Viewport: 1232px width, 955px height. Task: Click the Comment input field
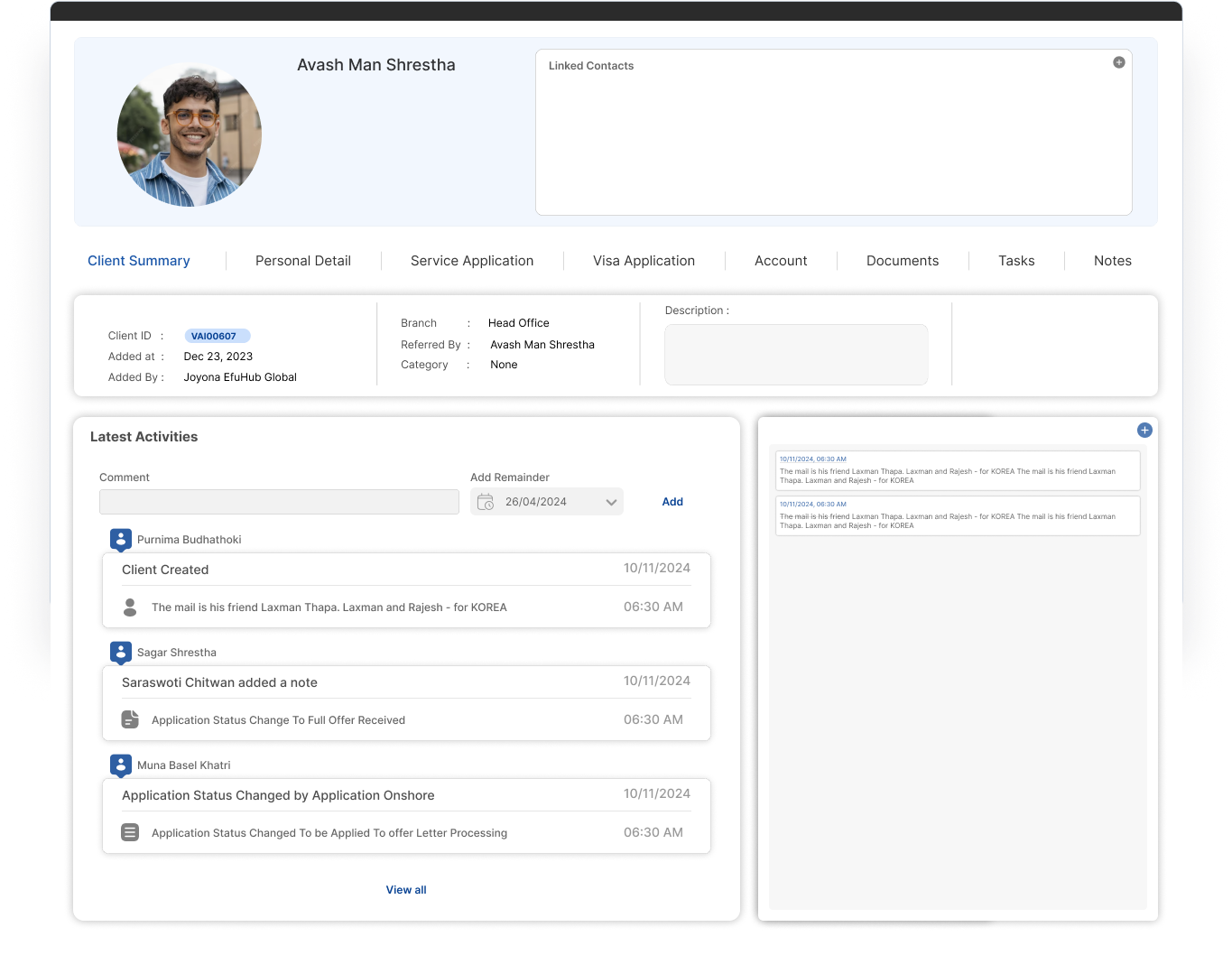279,502
